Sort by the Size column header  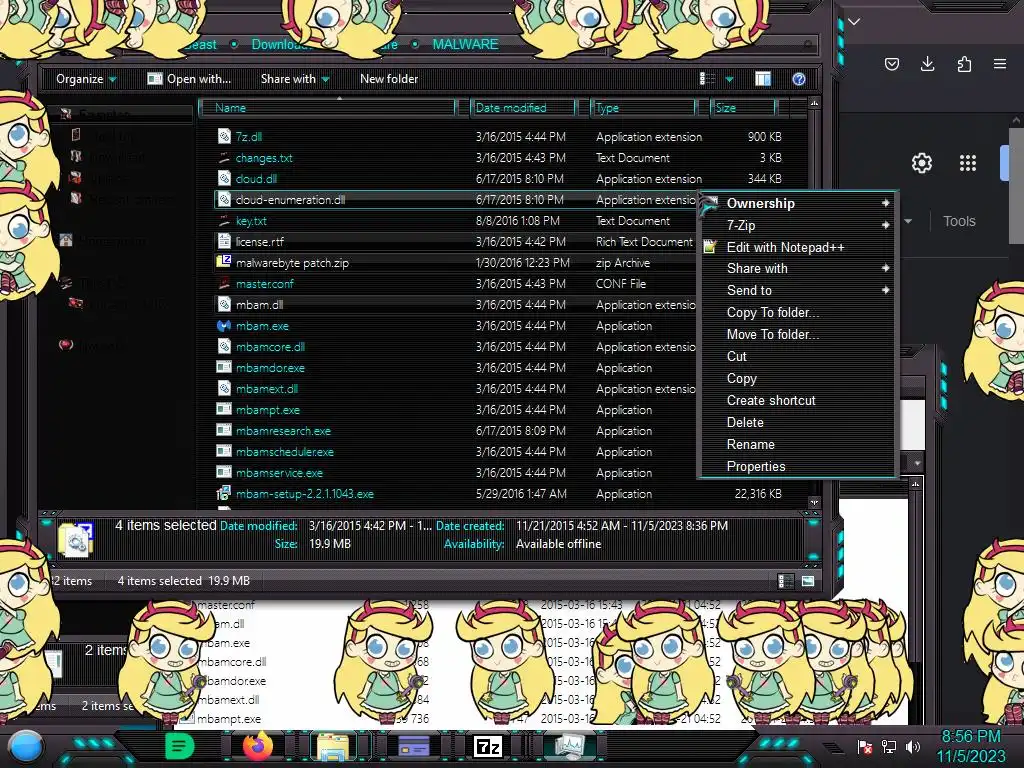pyautogui.click(x=744, y=108)
